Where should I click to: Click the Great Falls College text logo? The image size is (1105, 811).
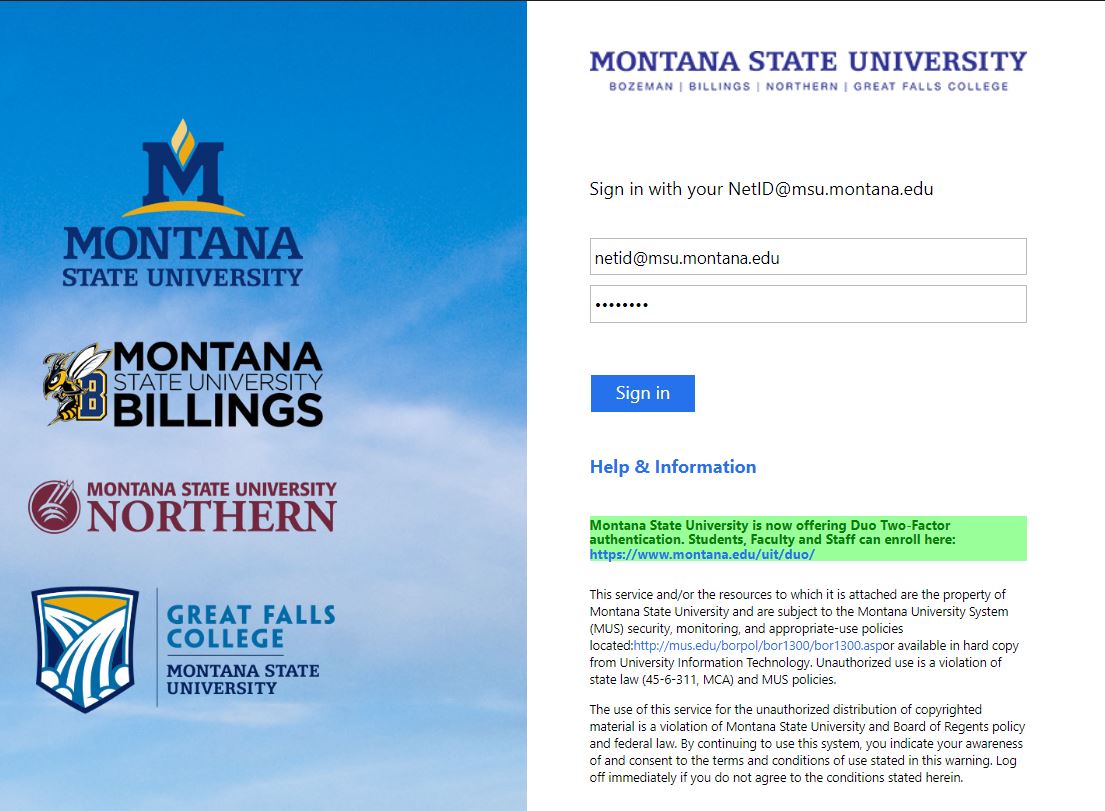pyautogui.click(x=251, y=626)
